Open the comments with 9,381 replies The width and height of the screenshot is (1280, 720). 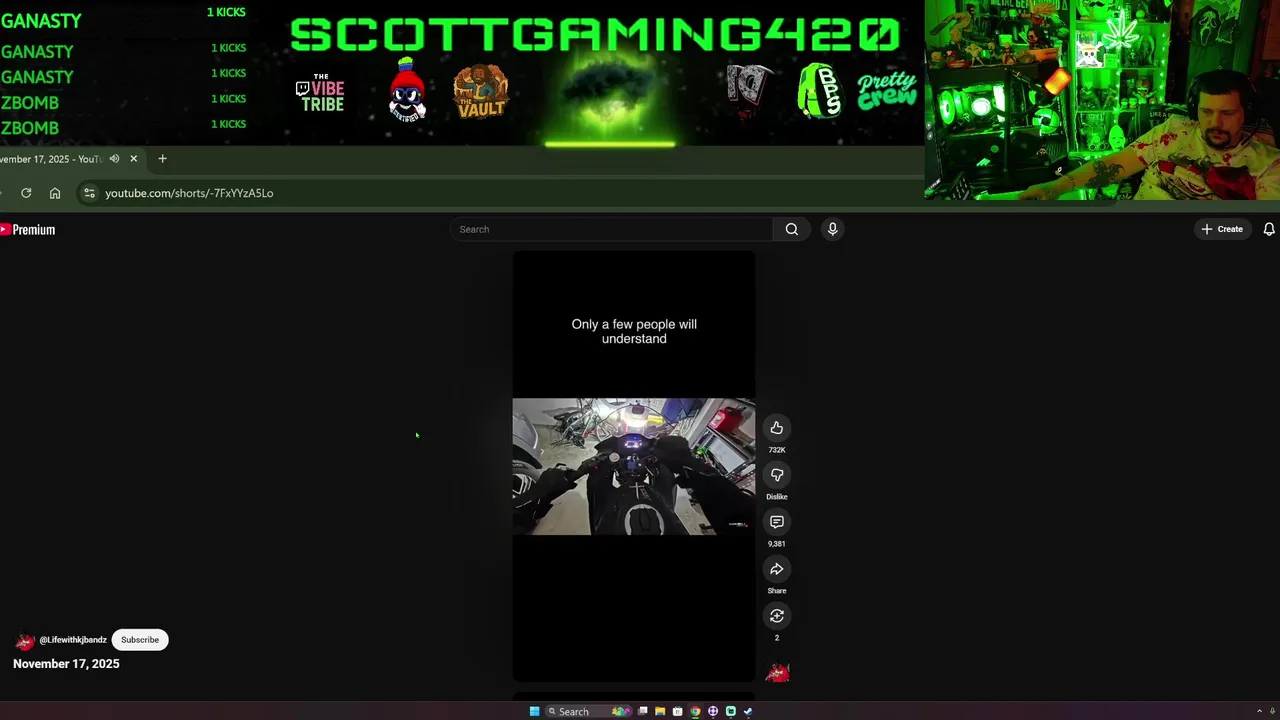(x=777, y=522)
